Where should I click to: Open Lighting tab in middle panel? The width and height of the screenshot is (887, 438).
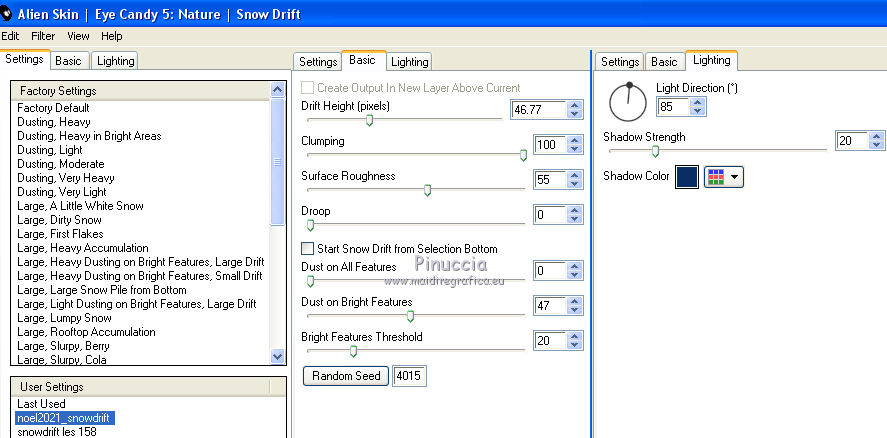click(x=410, y=62)
